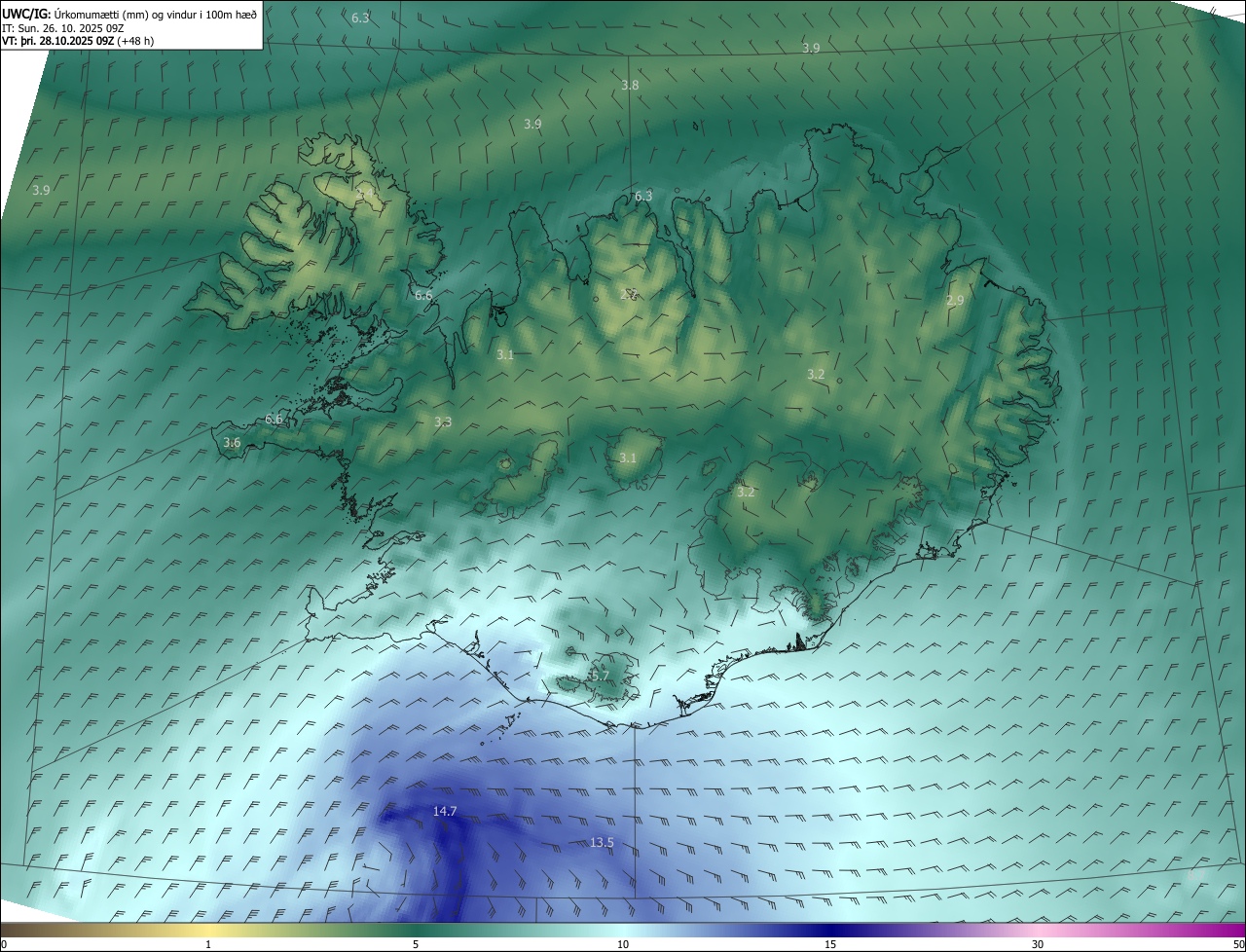1246x952 pixels.
Task: Pick the 3.8 value label on the map
Action: (630, 86)
